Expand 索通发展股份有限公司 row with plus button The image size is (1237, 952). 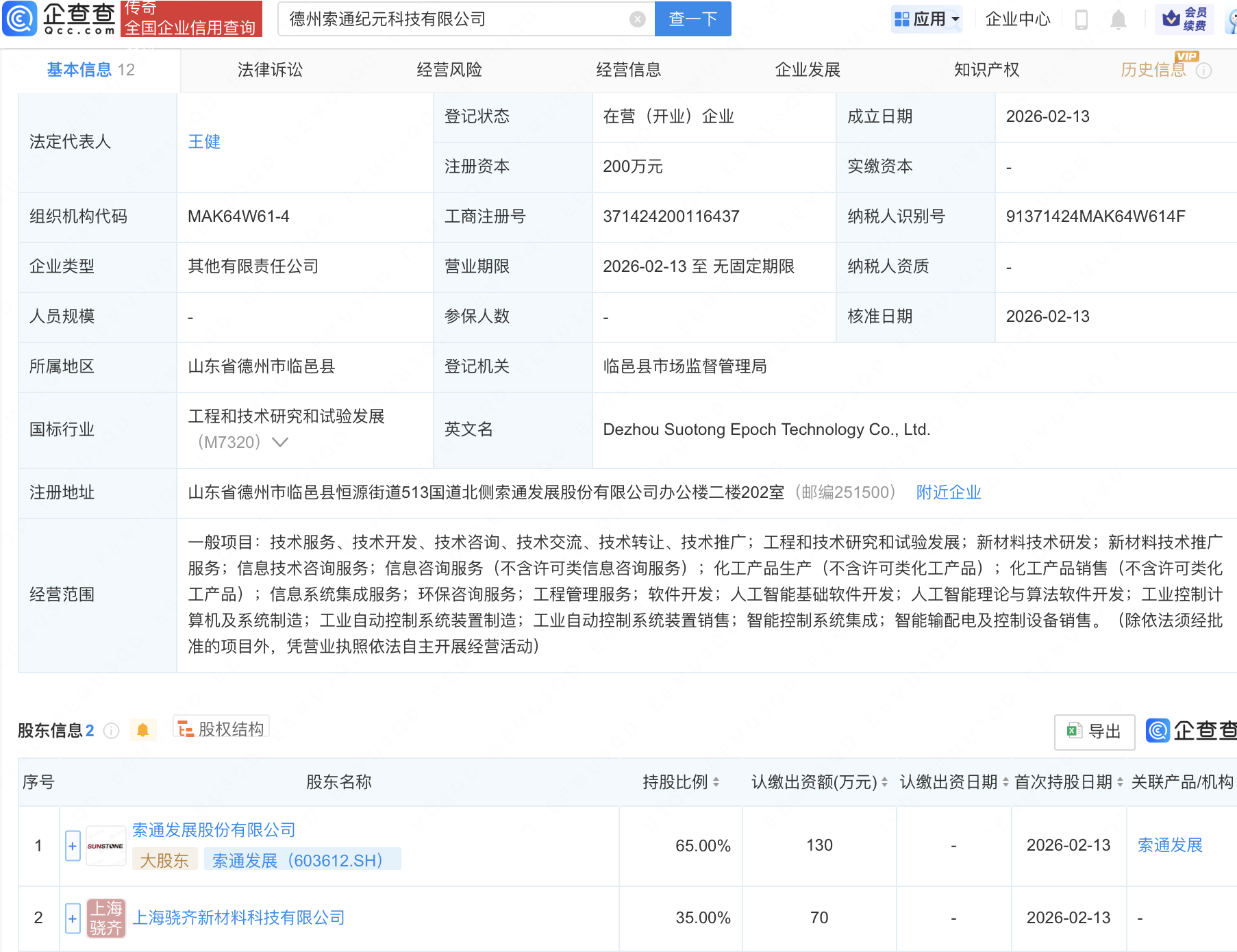(x=72, y=846)
